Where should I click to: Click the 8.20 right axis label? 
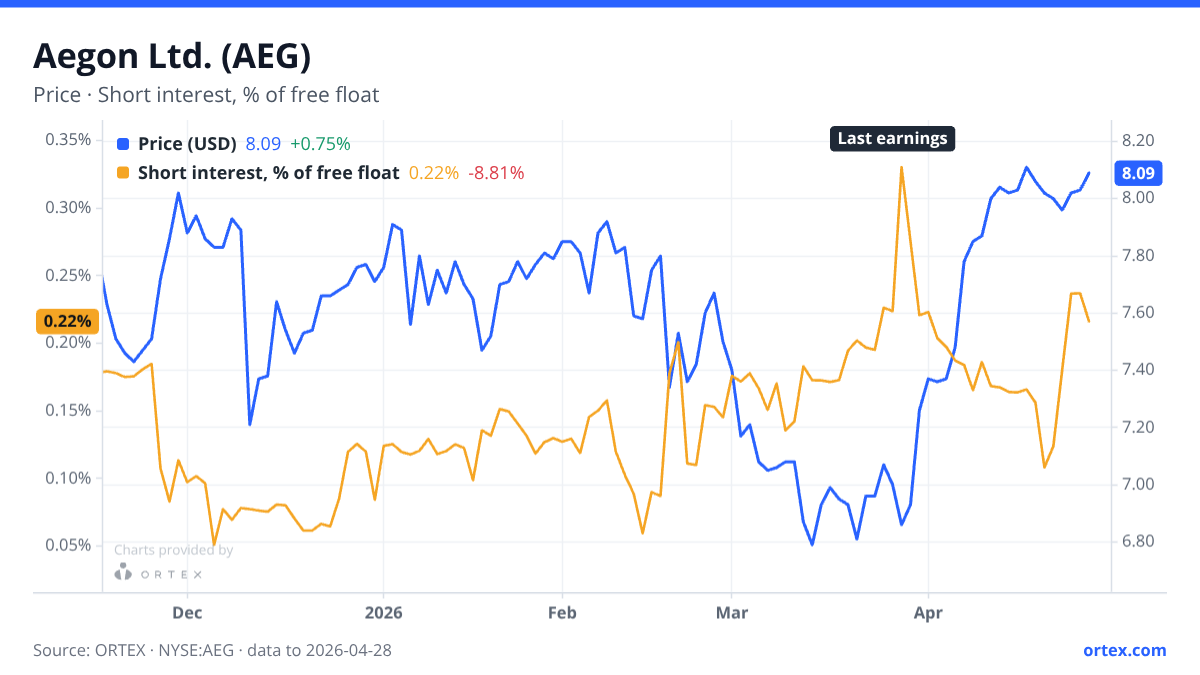tap(1138, 140)
